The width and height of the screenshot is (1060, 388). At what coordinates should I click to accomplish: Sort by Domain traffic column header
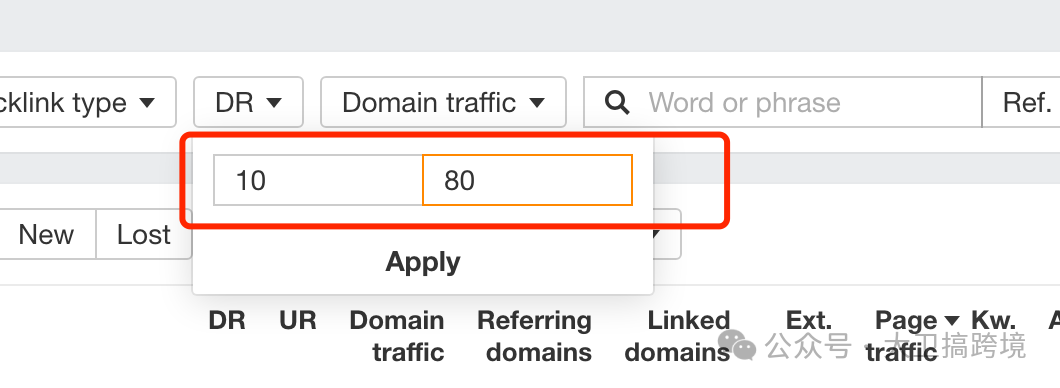tap(397, 336)
